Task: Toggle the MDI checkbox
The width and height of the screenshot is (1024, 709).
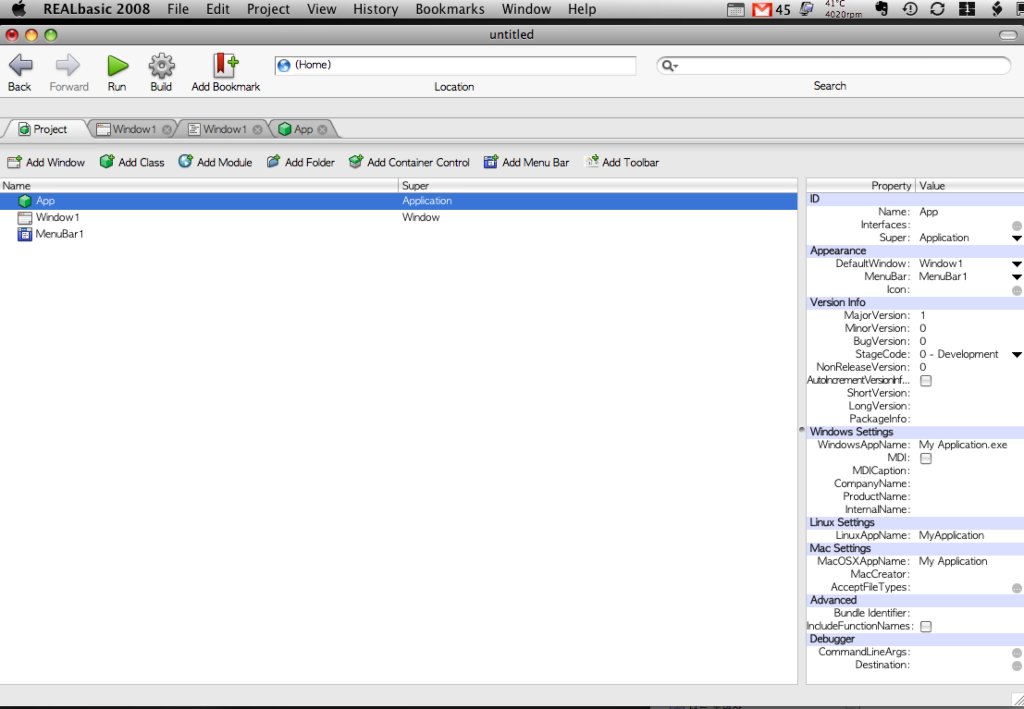Action: pyautogui.click(x=926, y=458)
